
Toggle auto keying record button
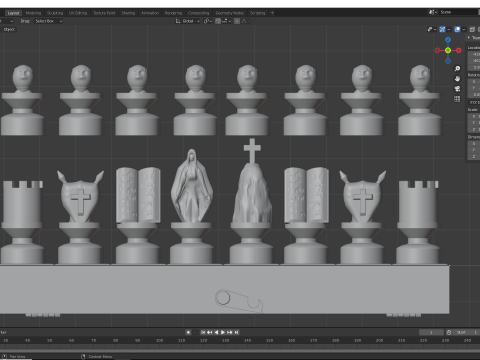pos(188,332)
